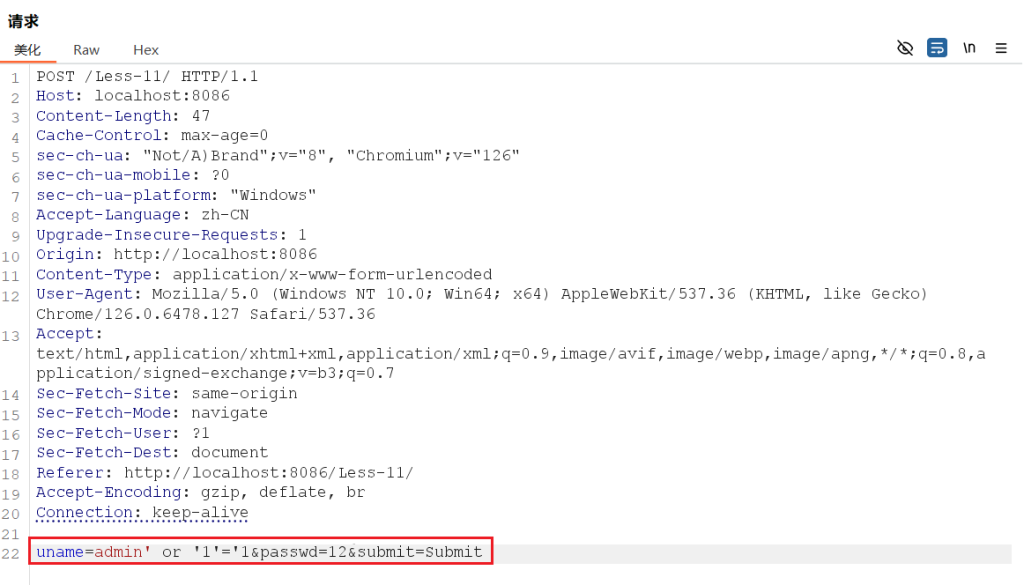Viewport: 1024px width, 585px height.
Task: Click the Host: localhost:8086 header
Action: [133, 96]
